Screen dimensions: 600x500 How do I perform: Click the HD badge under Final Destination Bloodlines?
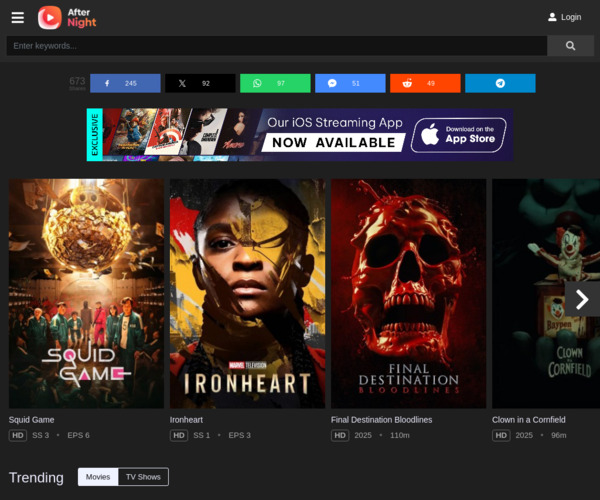click(340, 435)
